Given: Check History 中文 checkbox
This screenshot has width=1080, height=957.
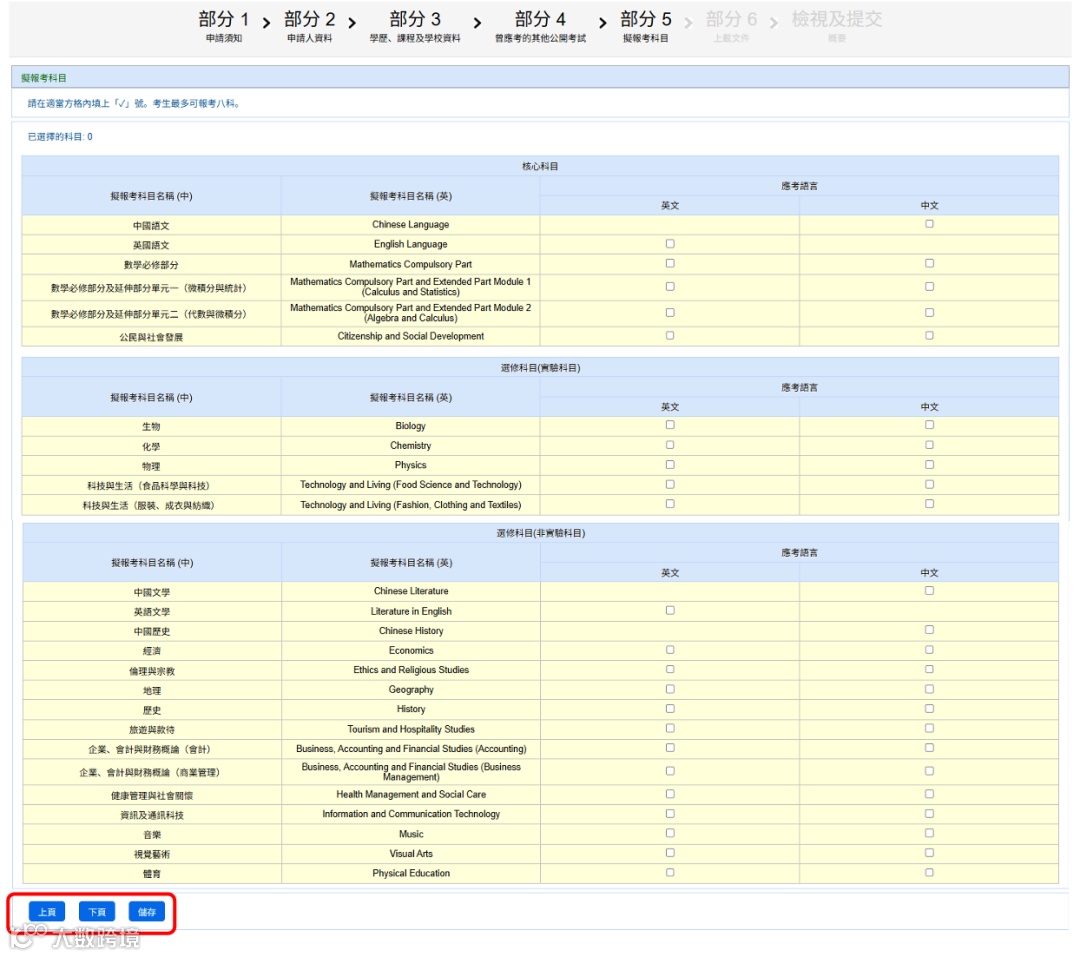Looking at the screenshot, I should click(929, 708).
